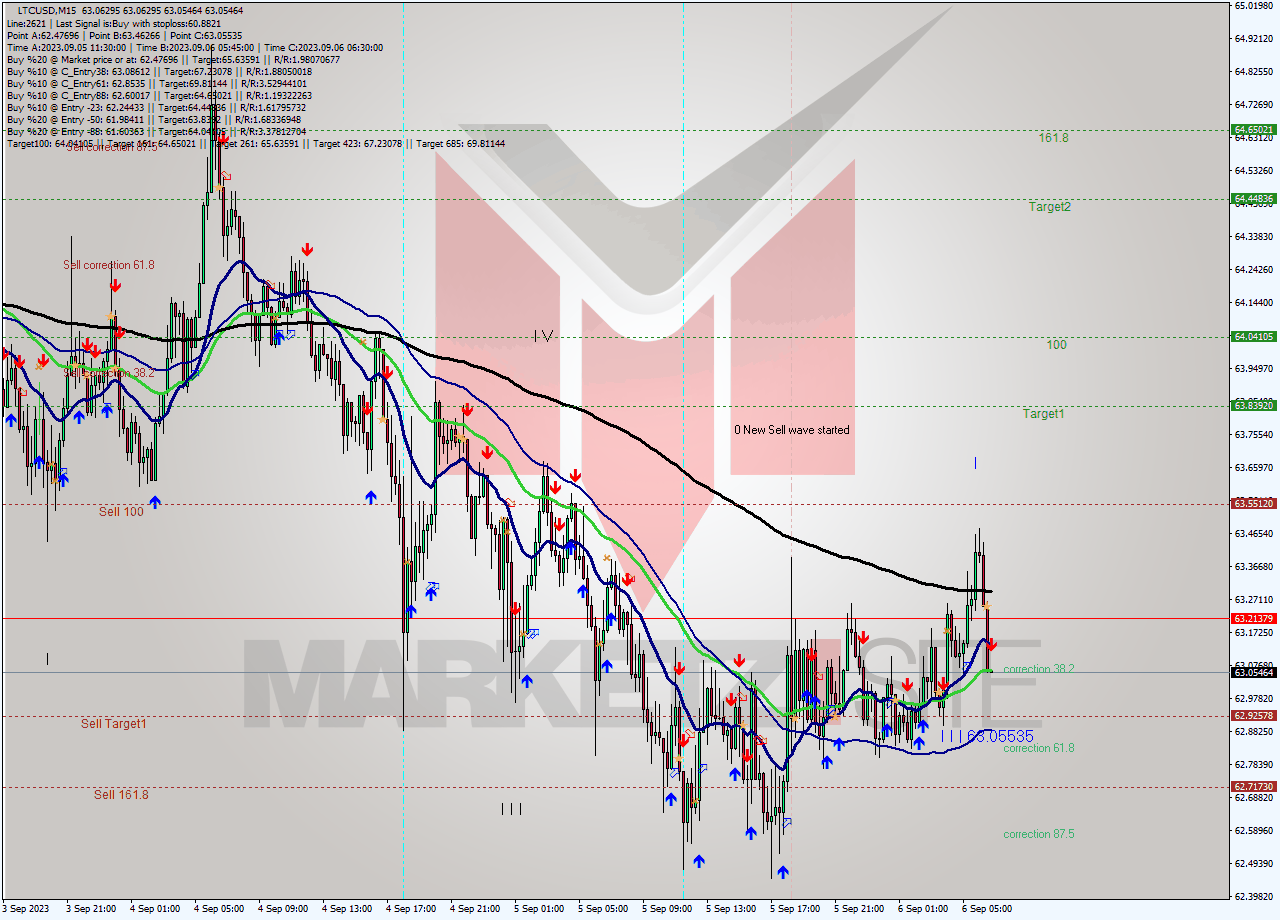Image resolution: width=1280 pixels, height=920 pixels.
Task: Click the '4 Sep 21:00' time label
Action: tap(474, 909)
